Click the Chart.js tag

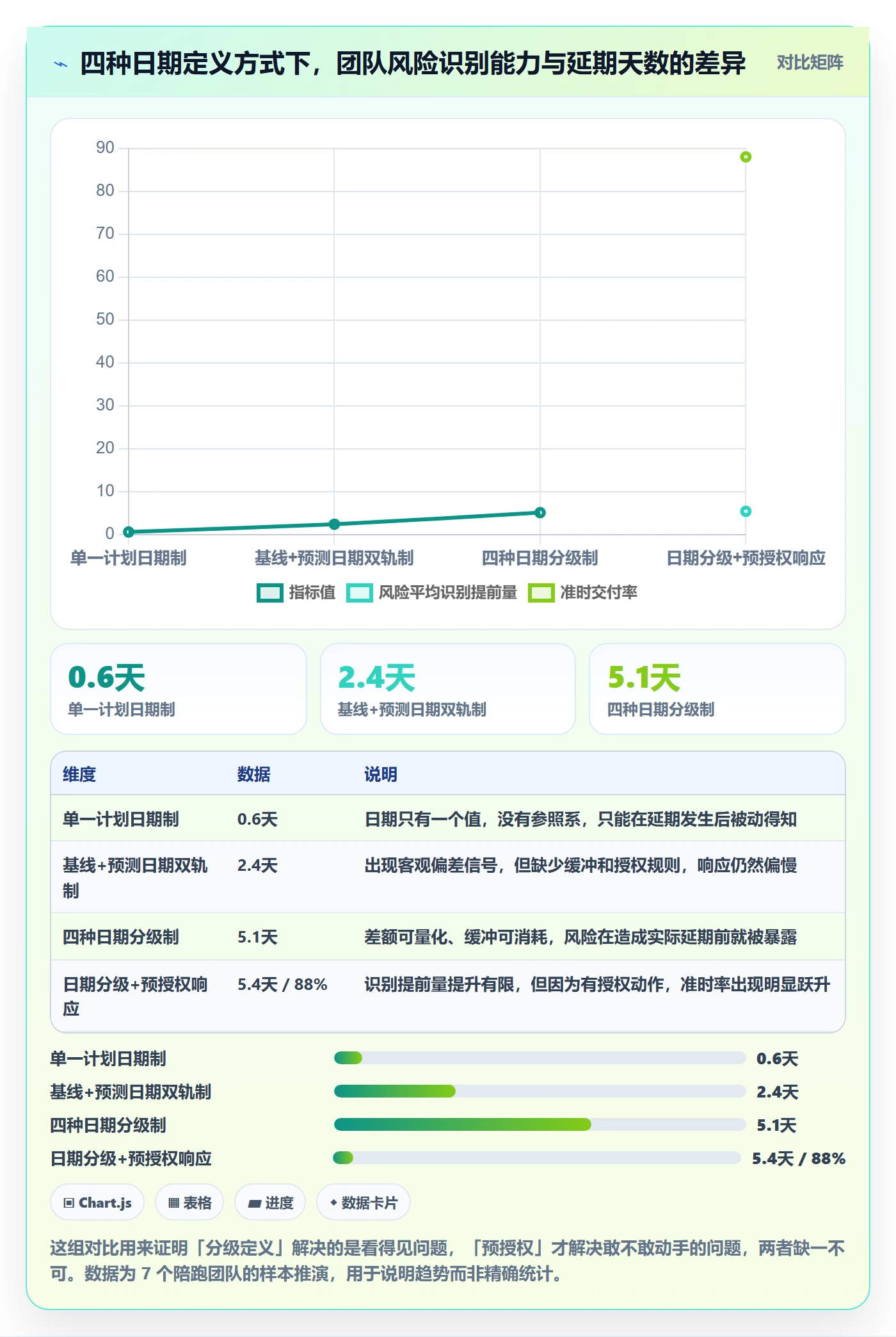(97, 1203)
